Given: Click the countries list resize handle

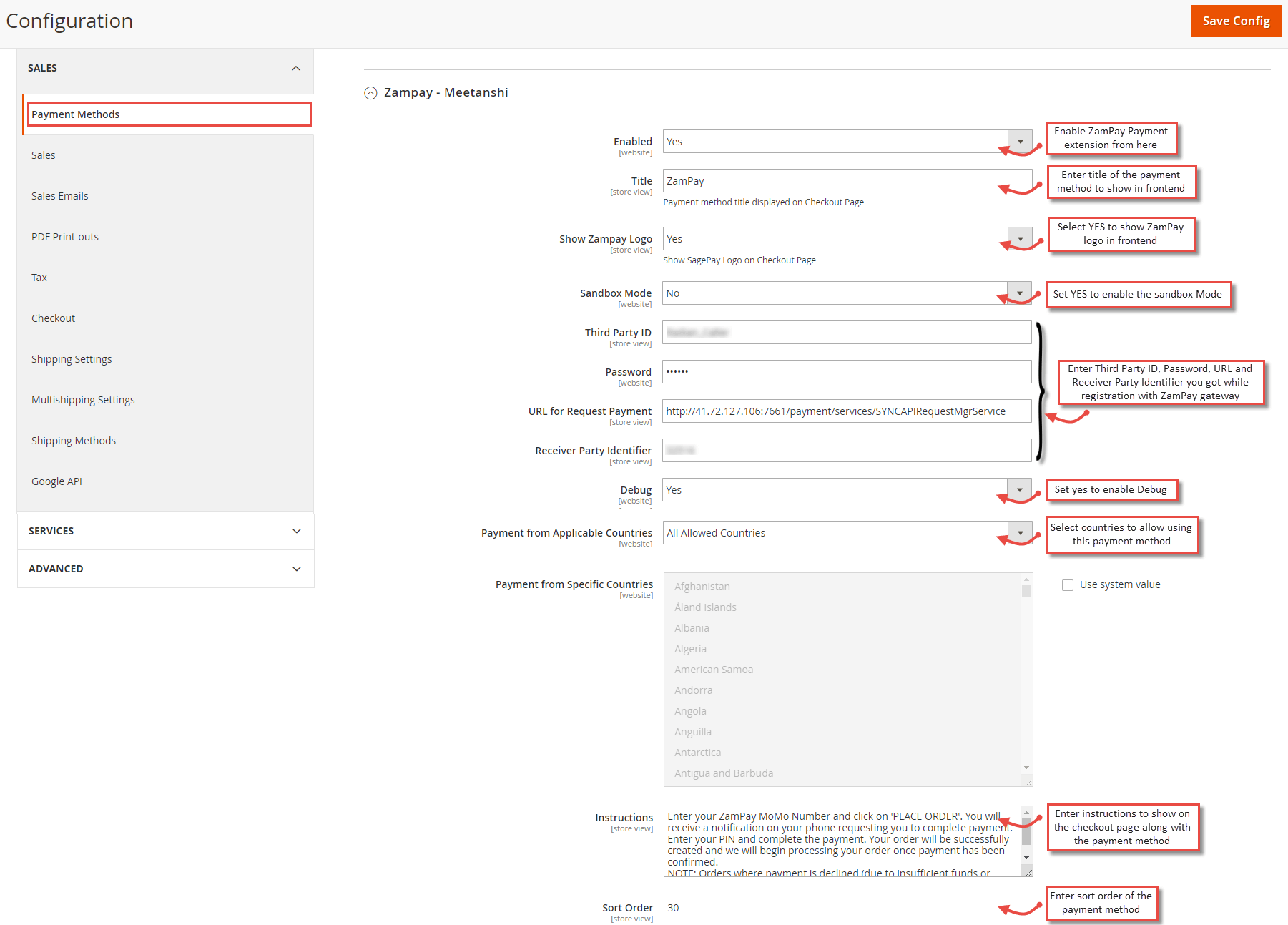Looking at the screenshot, I should coord(1028,782).
